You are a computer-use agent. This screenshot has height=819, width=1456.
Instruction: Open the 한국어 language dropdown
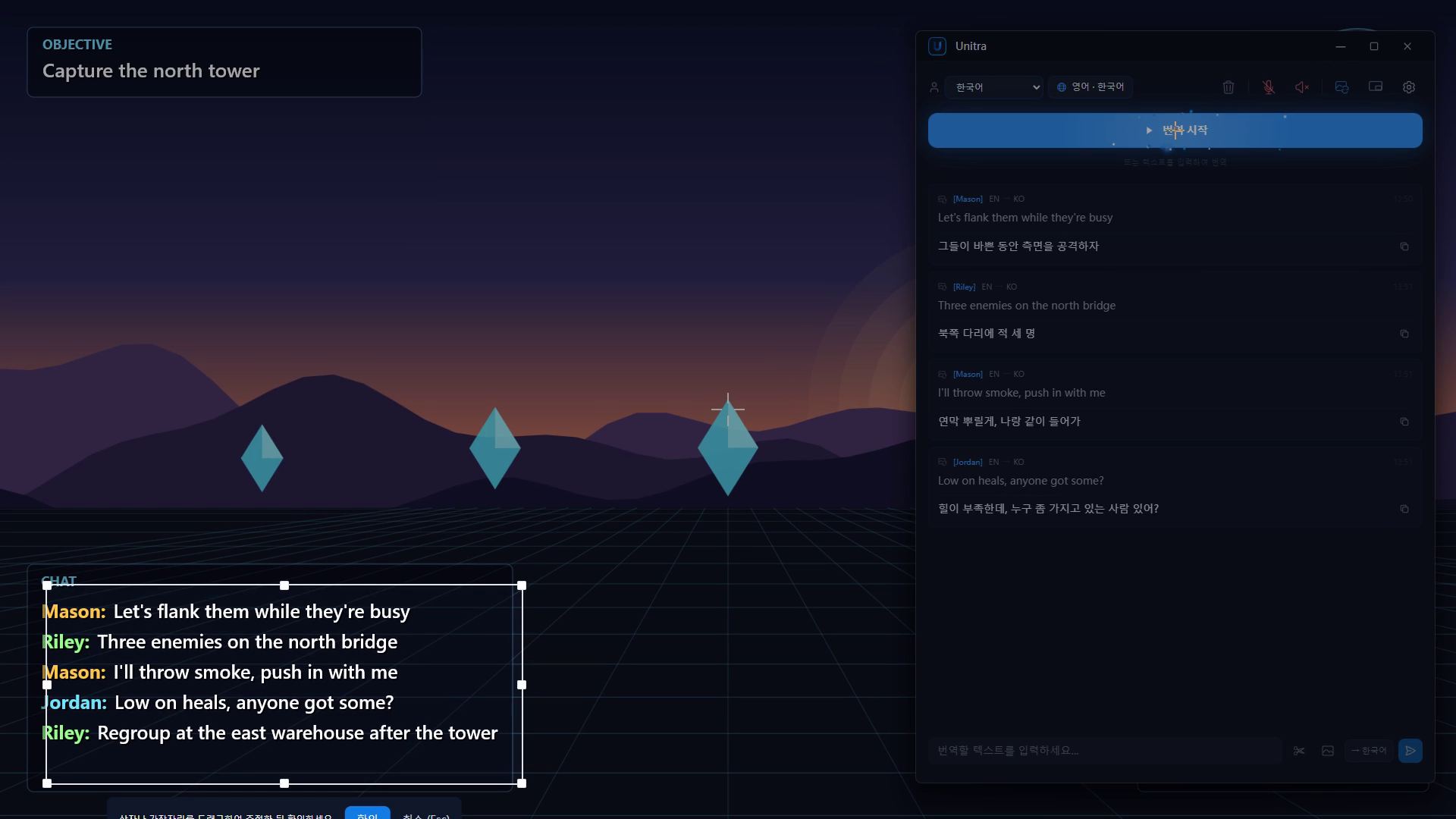pyautogui.click(x=994, y=87)
